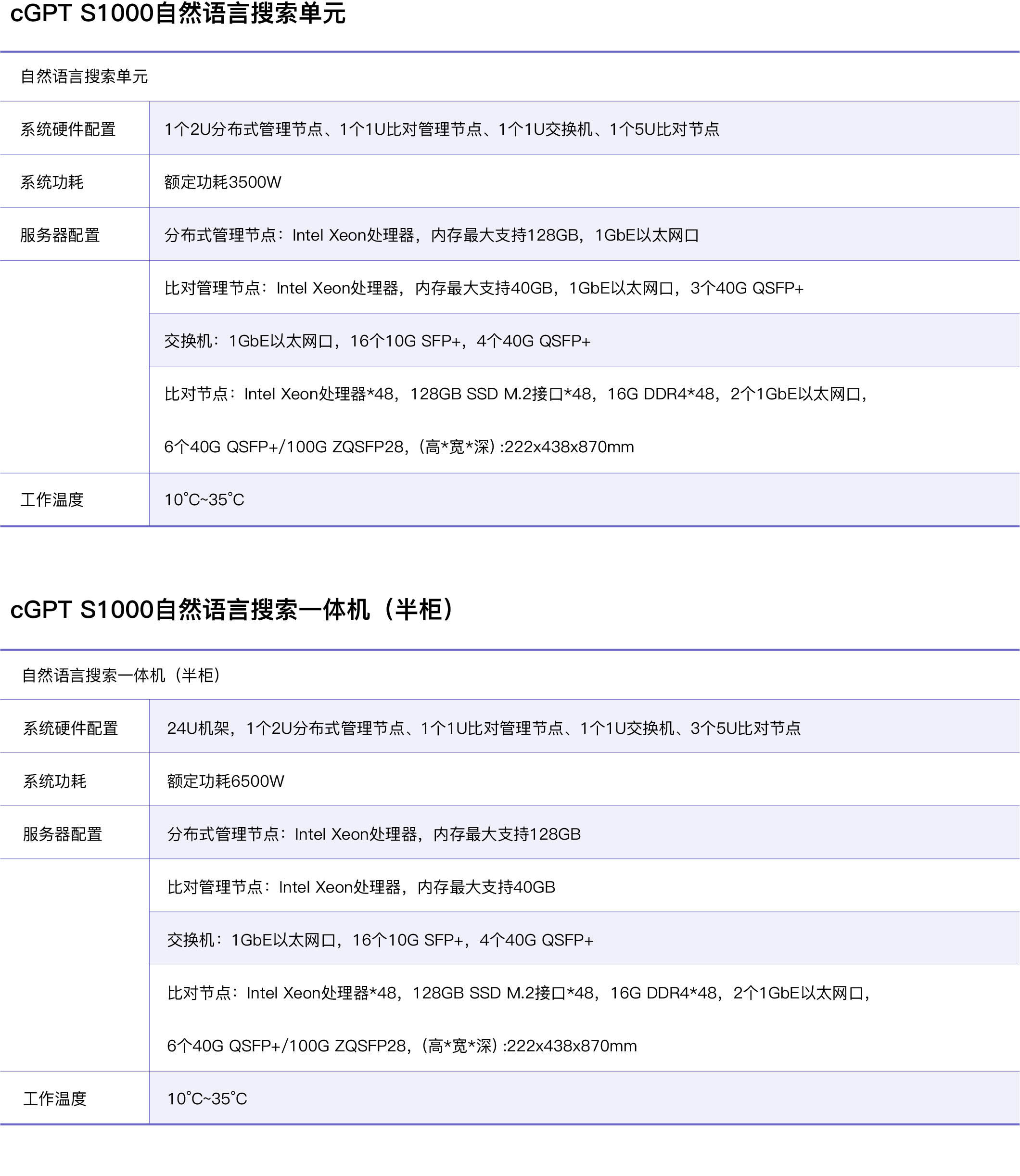The image size is (1020, 1176).
Task: Click the 1GbE以太网口 distributed node row, first table
Action: click(x=432, y=235)
